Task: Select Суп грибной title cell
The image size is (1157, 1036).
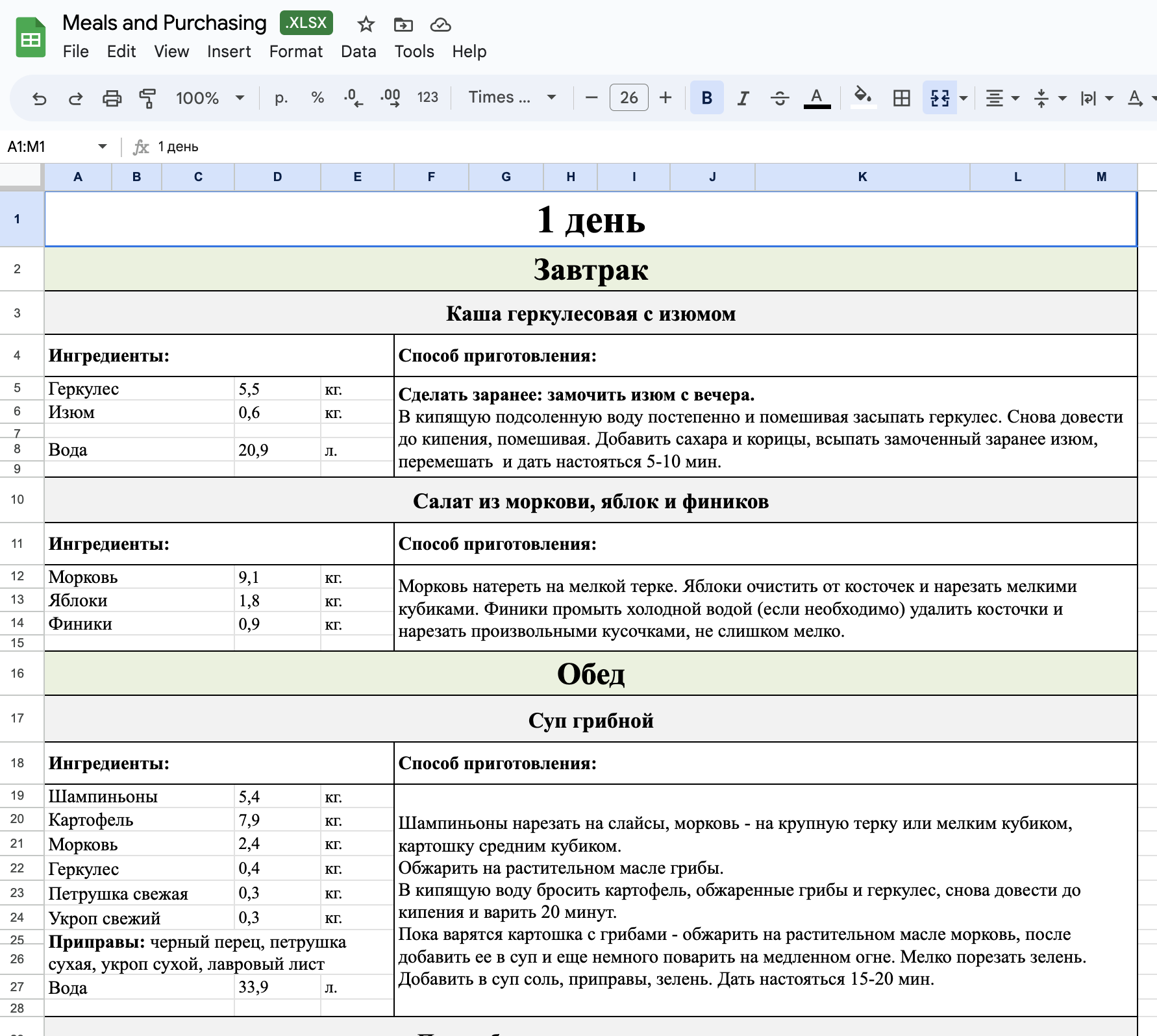Action: point(591,720)
